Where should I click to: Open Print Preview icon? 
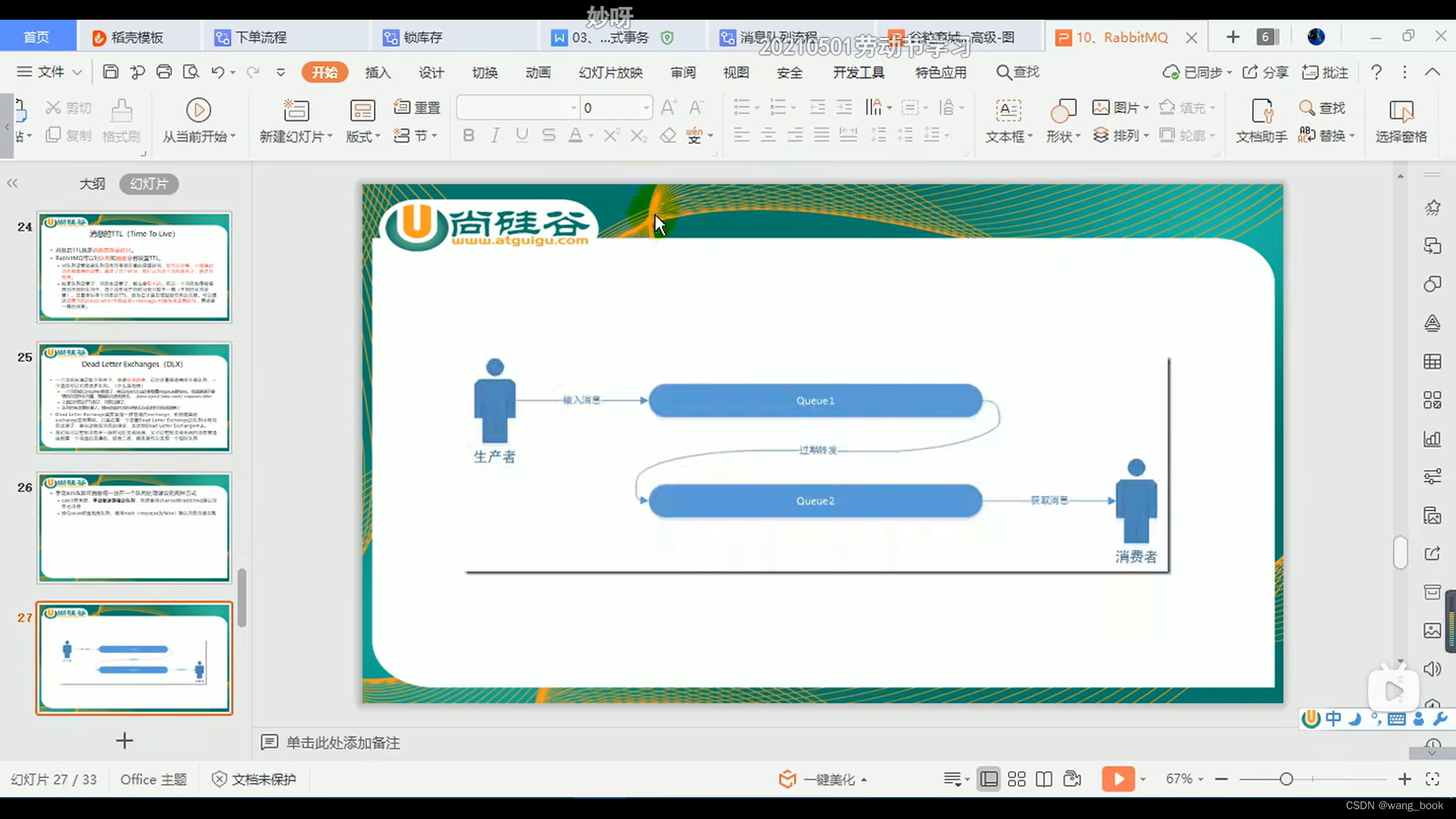point(190,72)
